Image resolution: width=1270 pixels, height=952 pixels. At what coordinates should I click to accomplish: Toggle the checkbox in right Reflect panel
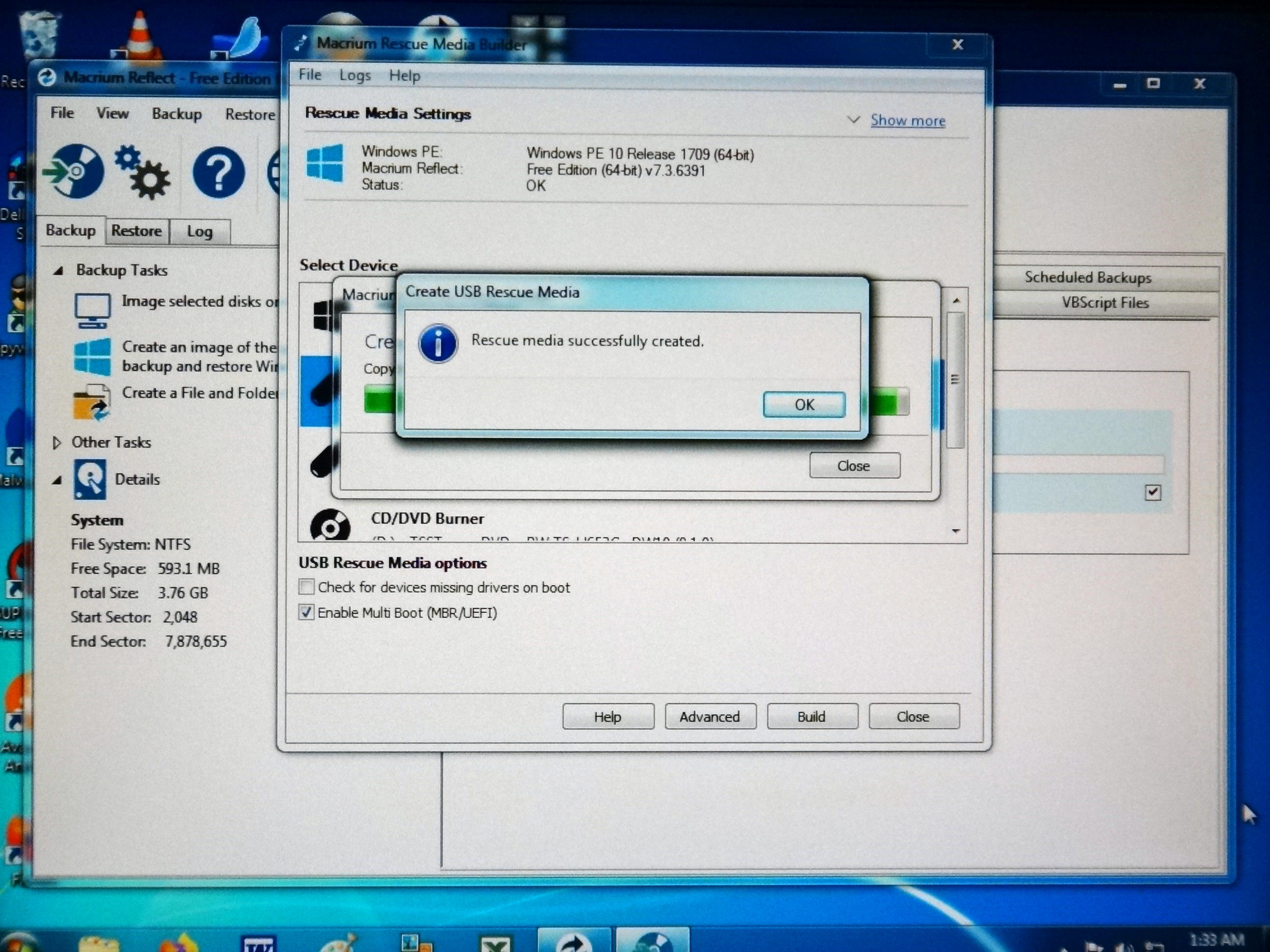[1153, 492]
